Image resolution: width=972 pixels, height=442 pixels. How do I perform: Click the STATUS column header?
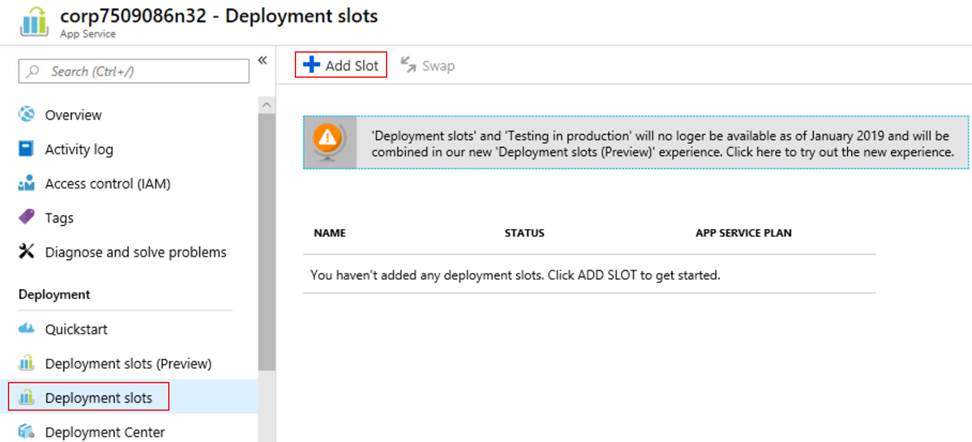coord(524,233)
